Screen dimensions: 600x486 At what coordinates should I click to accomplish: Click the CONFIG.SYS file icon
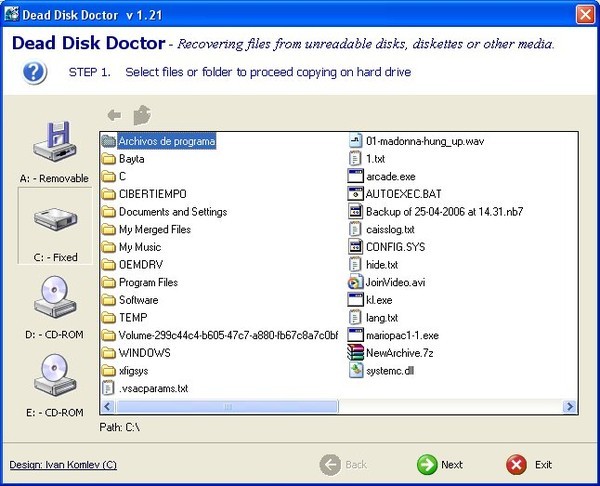355,247
